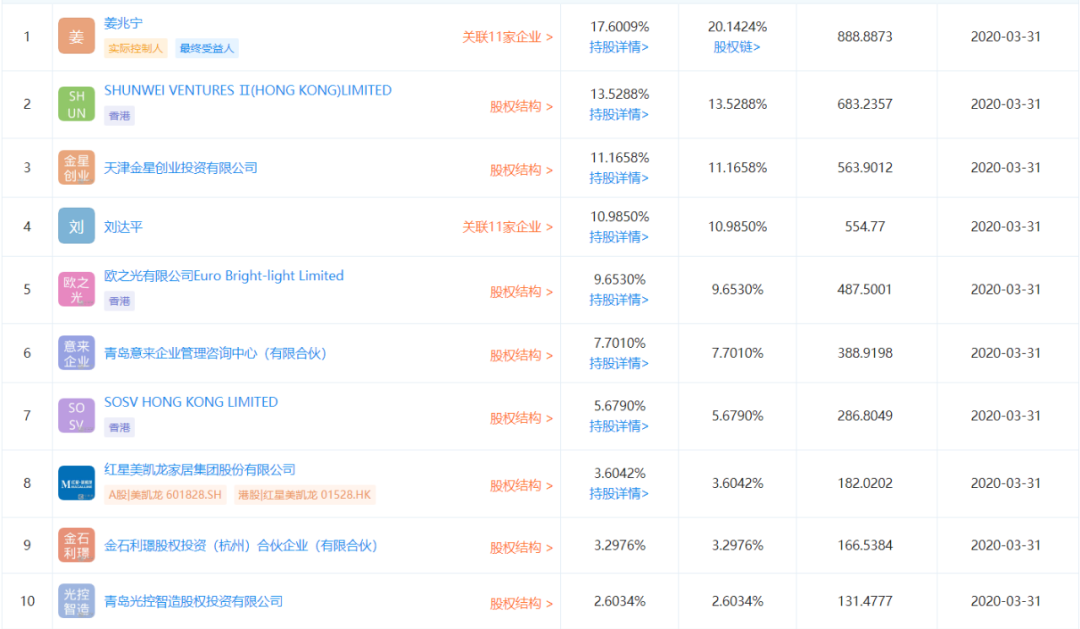
Task: Click the 红星美凯龙 company logo
Action: 76,483
